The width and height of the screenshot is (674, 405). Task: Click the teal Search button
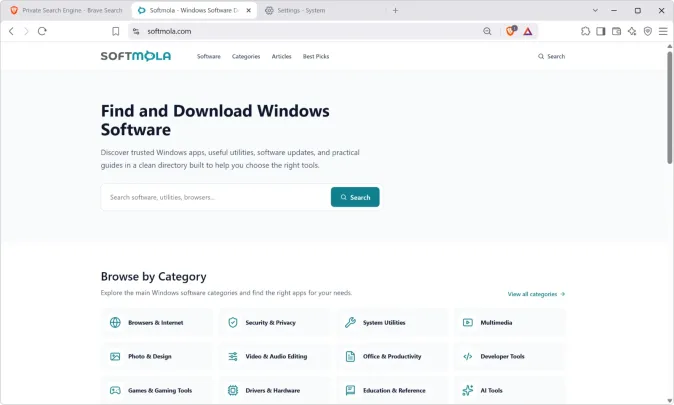(355, 197)
